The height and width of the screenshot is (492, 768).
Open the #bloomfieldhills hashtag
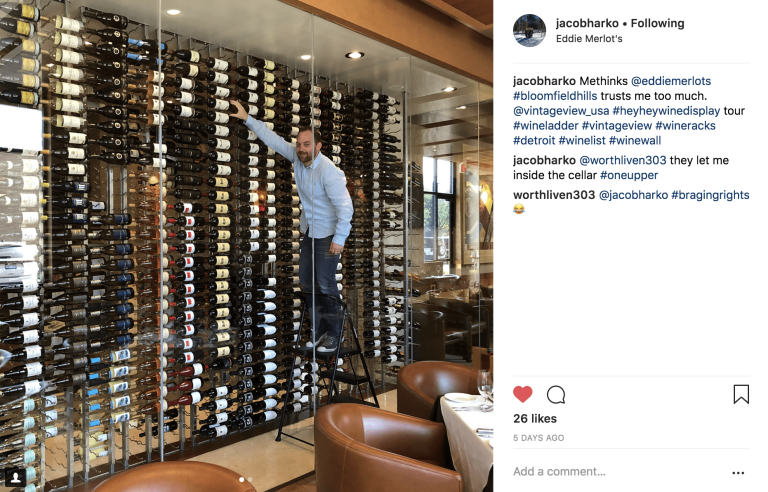(x=555, y=96)
